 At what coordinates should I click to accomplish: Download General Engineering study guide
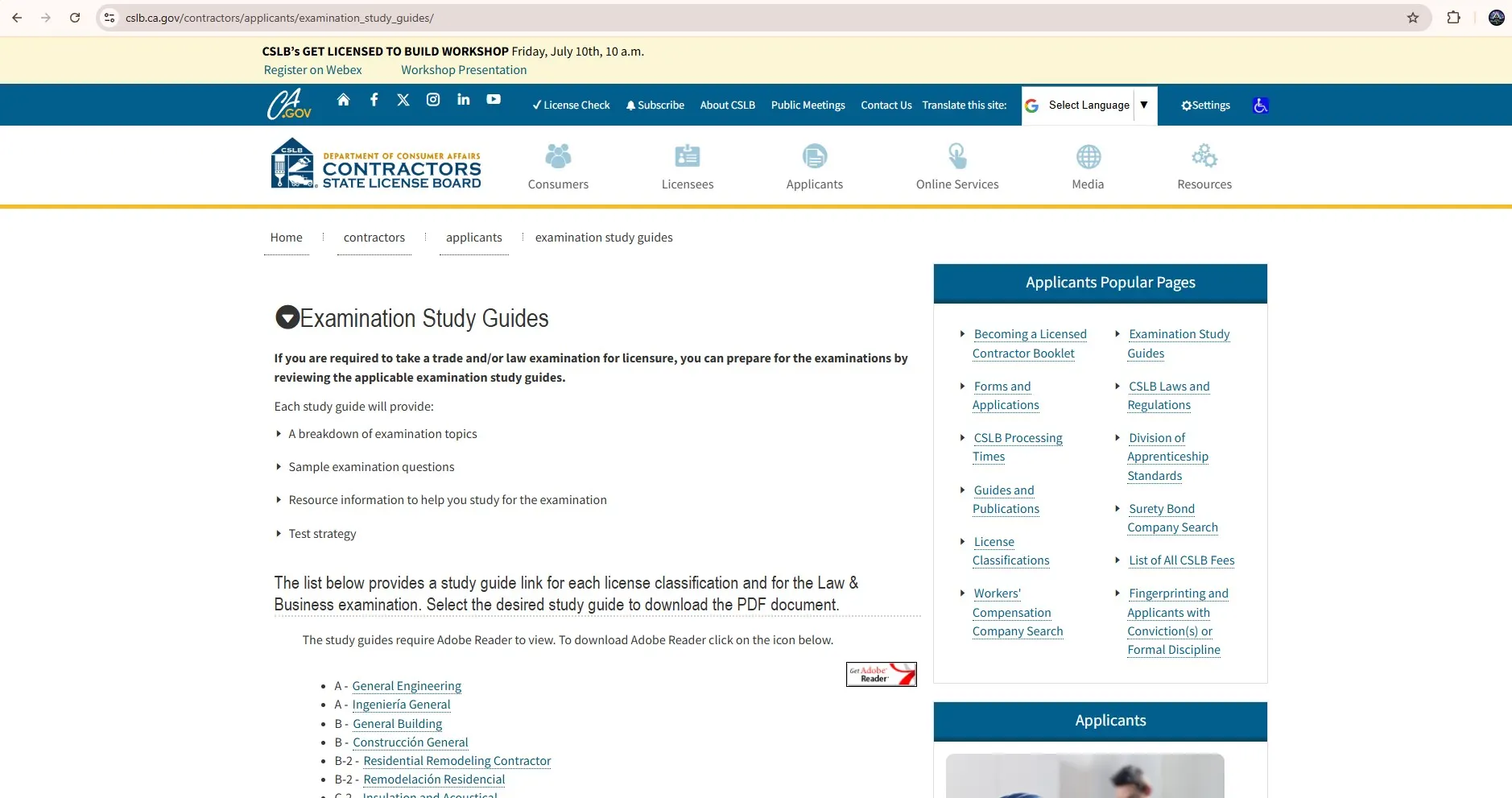coord(407,686)
